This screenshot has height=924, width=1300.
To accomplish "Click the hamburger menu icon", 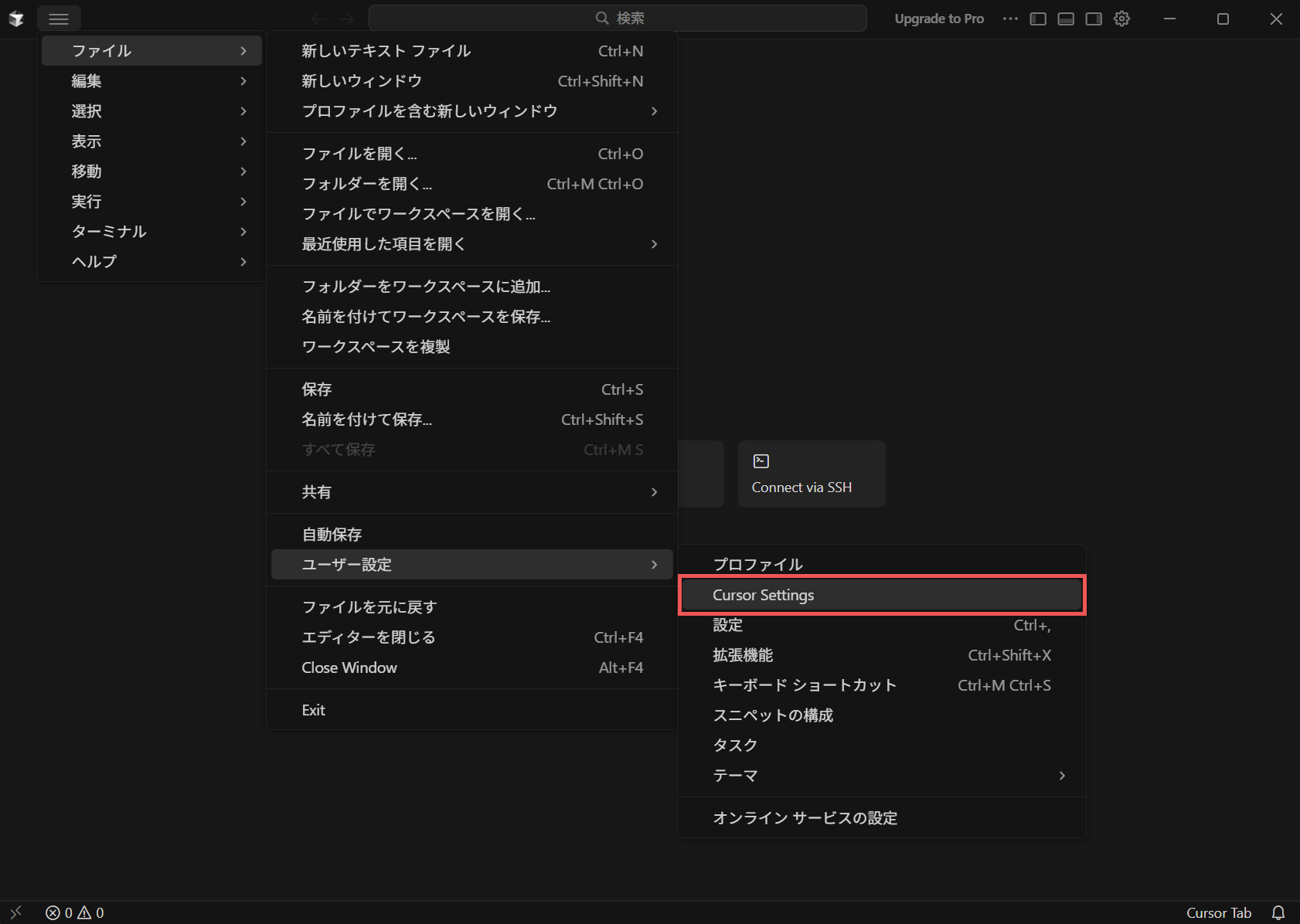I will 59,19.
